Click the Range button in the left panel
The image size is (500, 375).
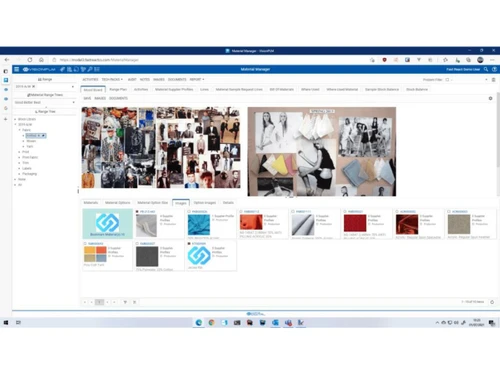click(45, 79)
